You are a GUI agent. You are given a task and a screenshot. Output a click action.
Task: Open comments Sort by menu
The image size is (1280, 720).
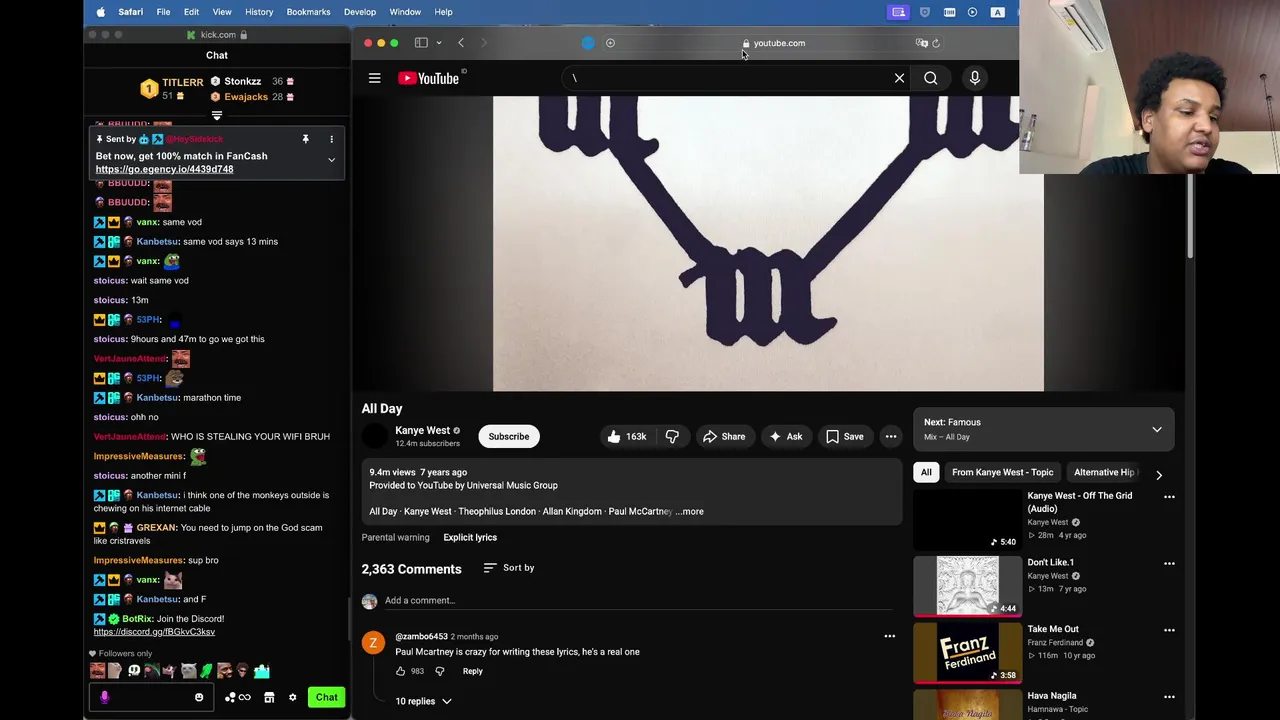pyautogui.click(x=508, y=568)
